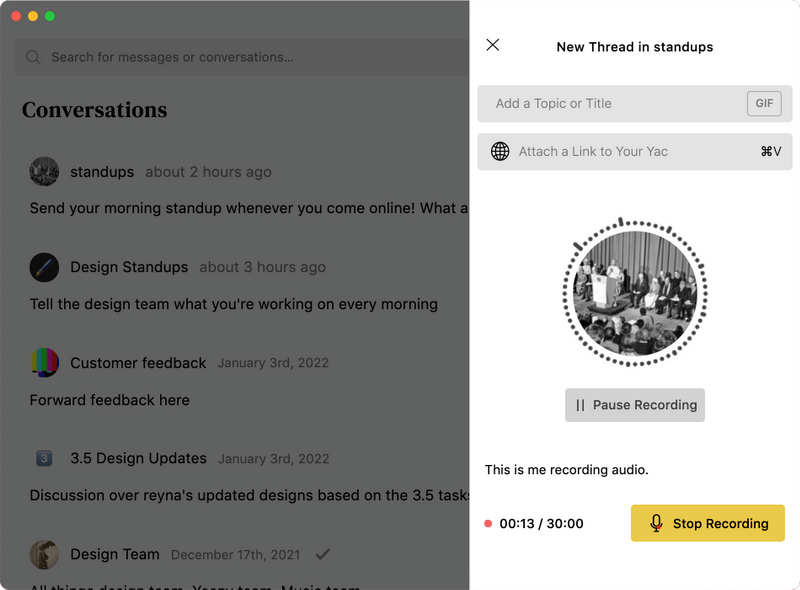Open the standups conversation
The height and width of the screenshot is (590, 800).
(x=102, y=172)
